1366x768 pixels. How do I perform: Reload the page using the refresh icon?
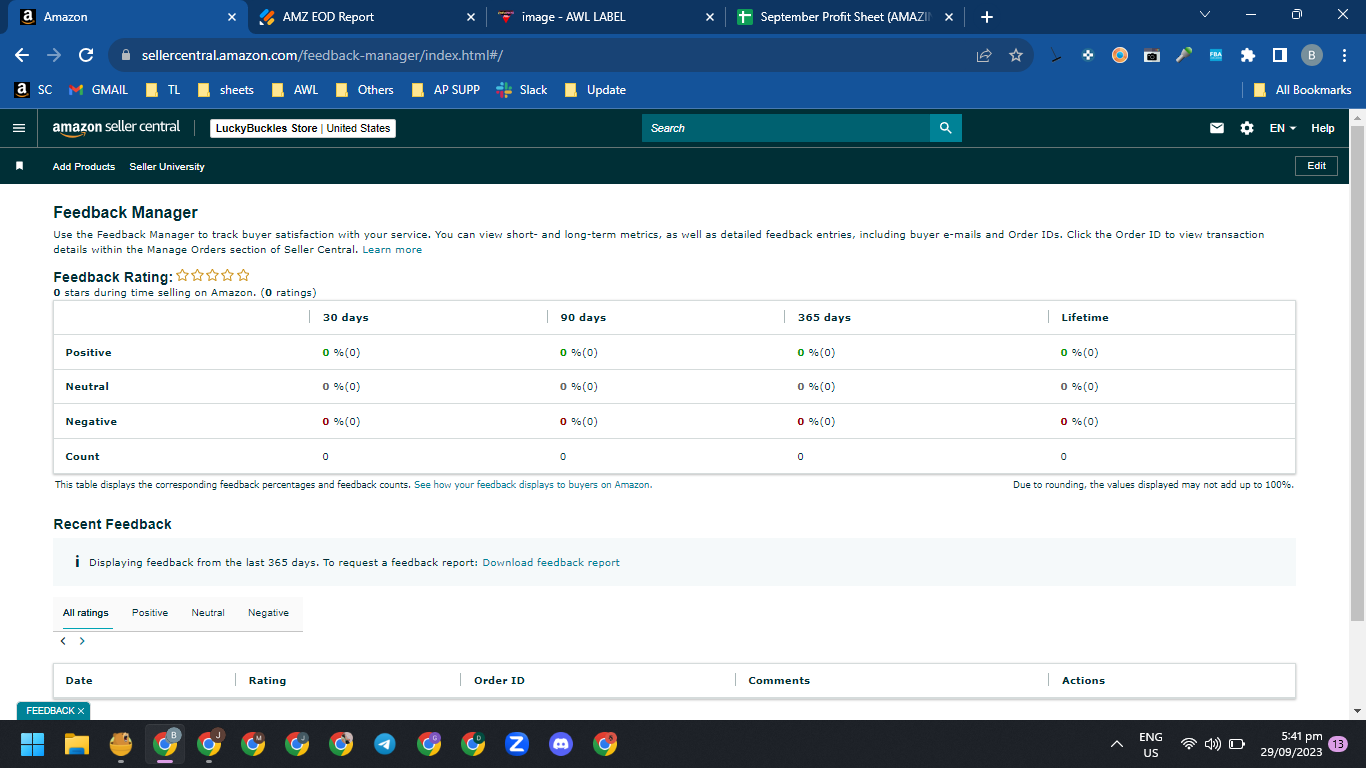pos(86,55)
